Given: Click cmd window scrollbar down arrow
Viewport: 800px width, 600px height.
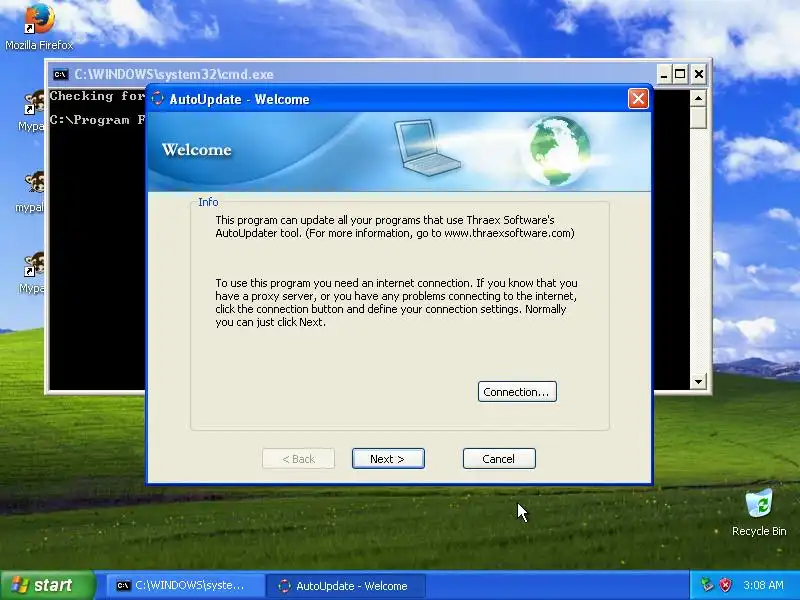Looking at the screenshot, I should 698,381.
